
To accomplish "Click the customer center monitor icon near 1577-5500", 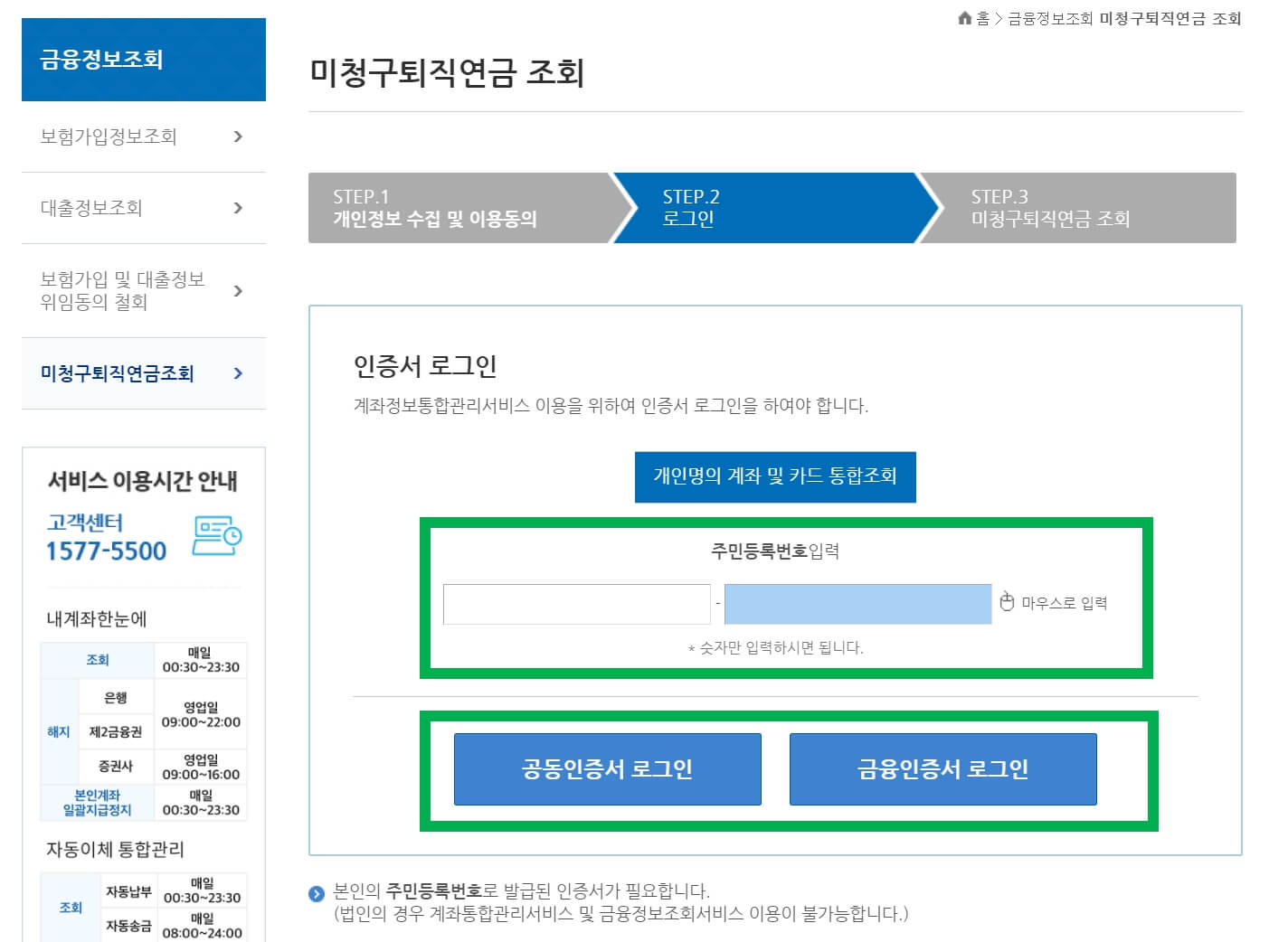I will (x=217, y=535).
